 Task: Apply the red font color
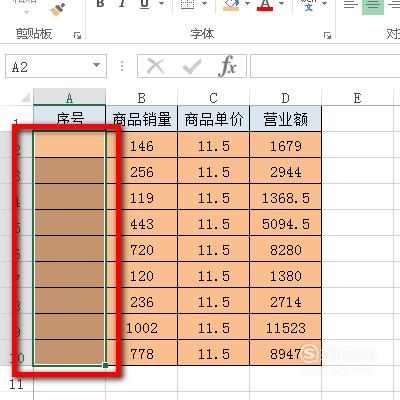pyautogui.click(x=265, y=5)
